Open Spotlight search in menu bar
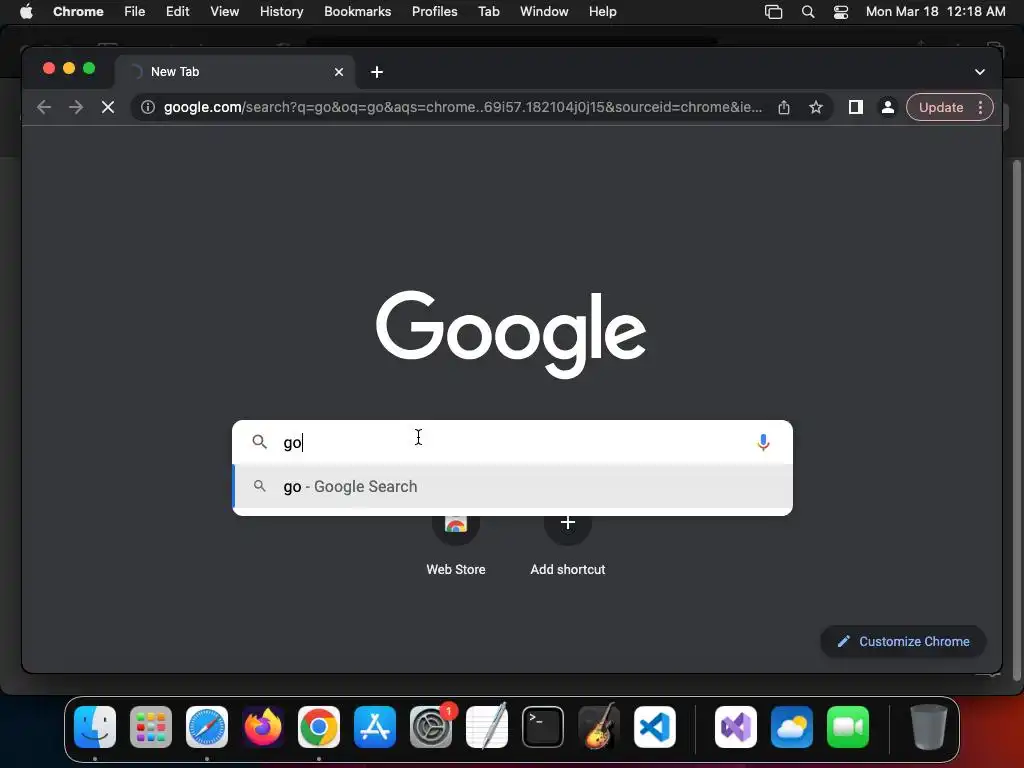The image size is (1024, 768). click(x=808, y=11)
